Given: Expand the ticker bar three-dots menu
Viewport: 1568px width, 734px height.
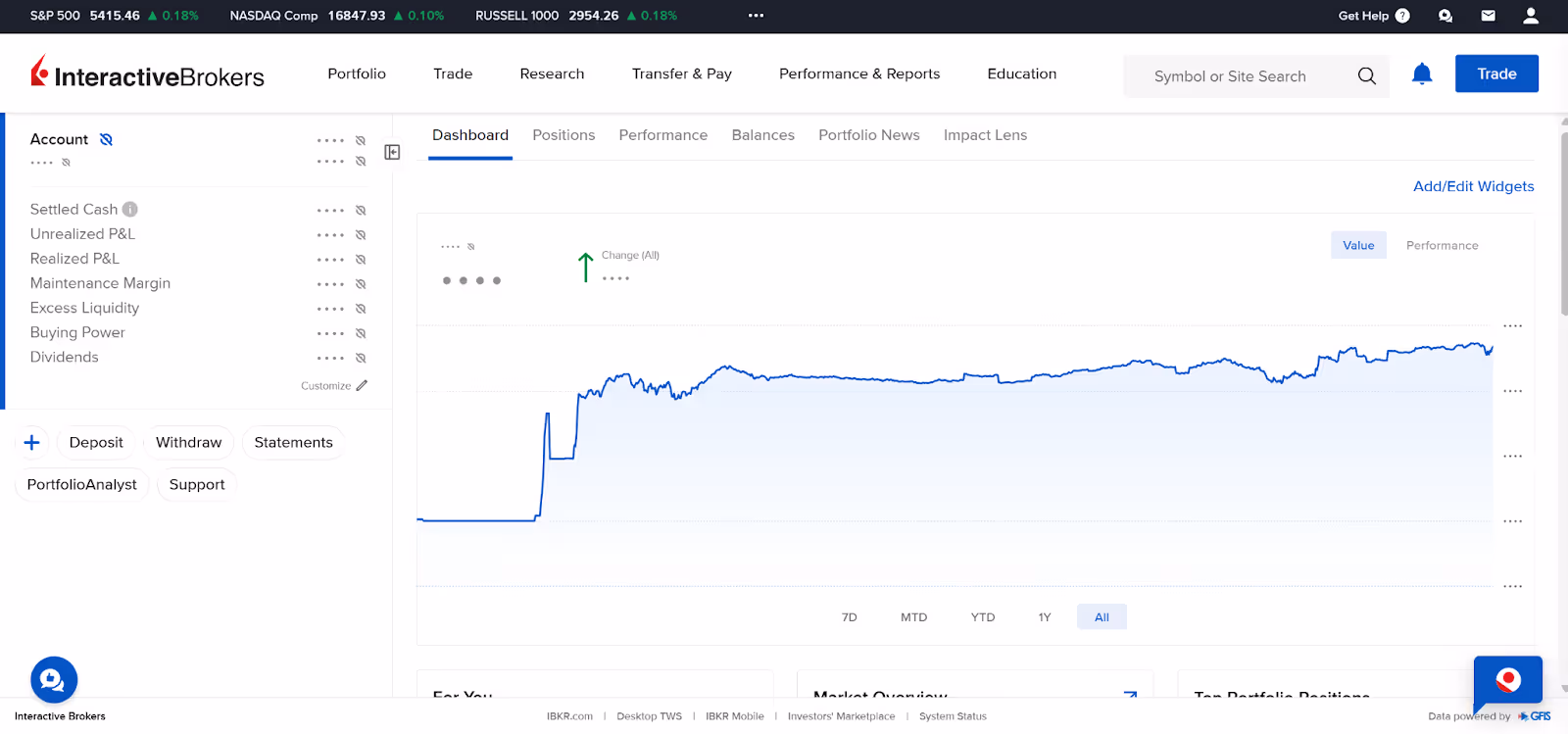Looking at the screenshot, I should pyautogui.click(x=756, y=16).
